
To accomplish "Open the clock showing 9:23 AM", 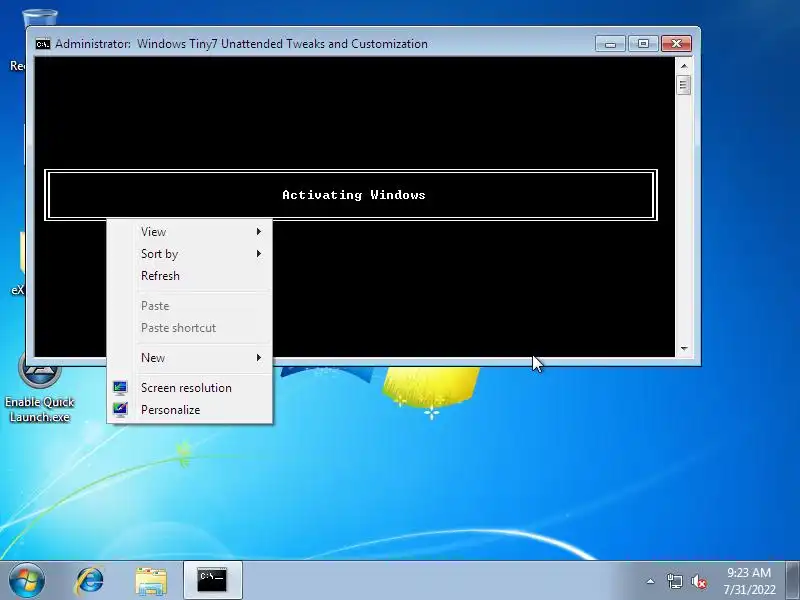I will tap(748, 572).
